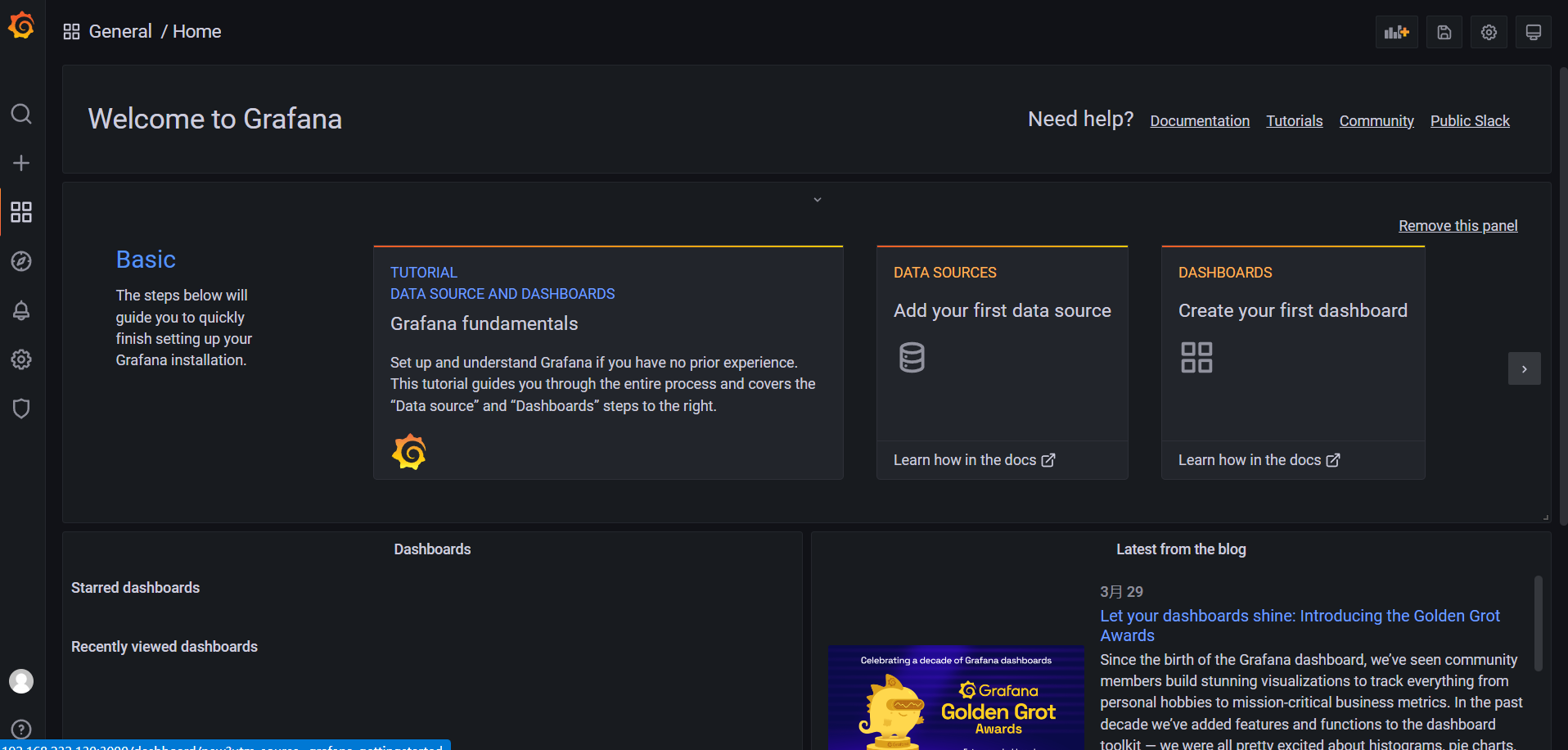Open the Search dashboards magnifier icon

tap(21, 114)
